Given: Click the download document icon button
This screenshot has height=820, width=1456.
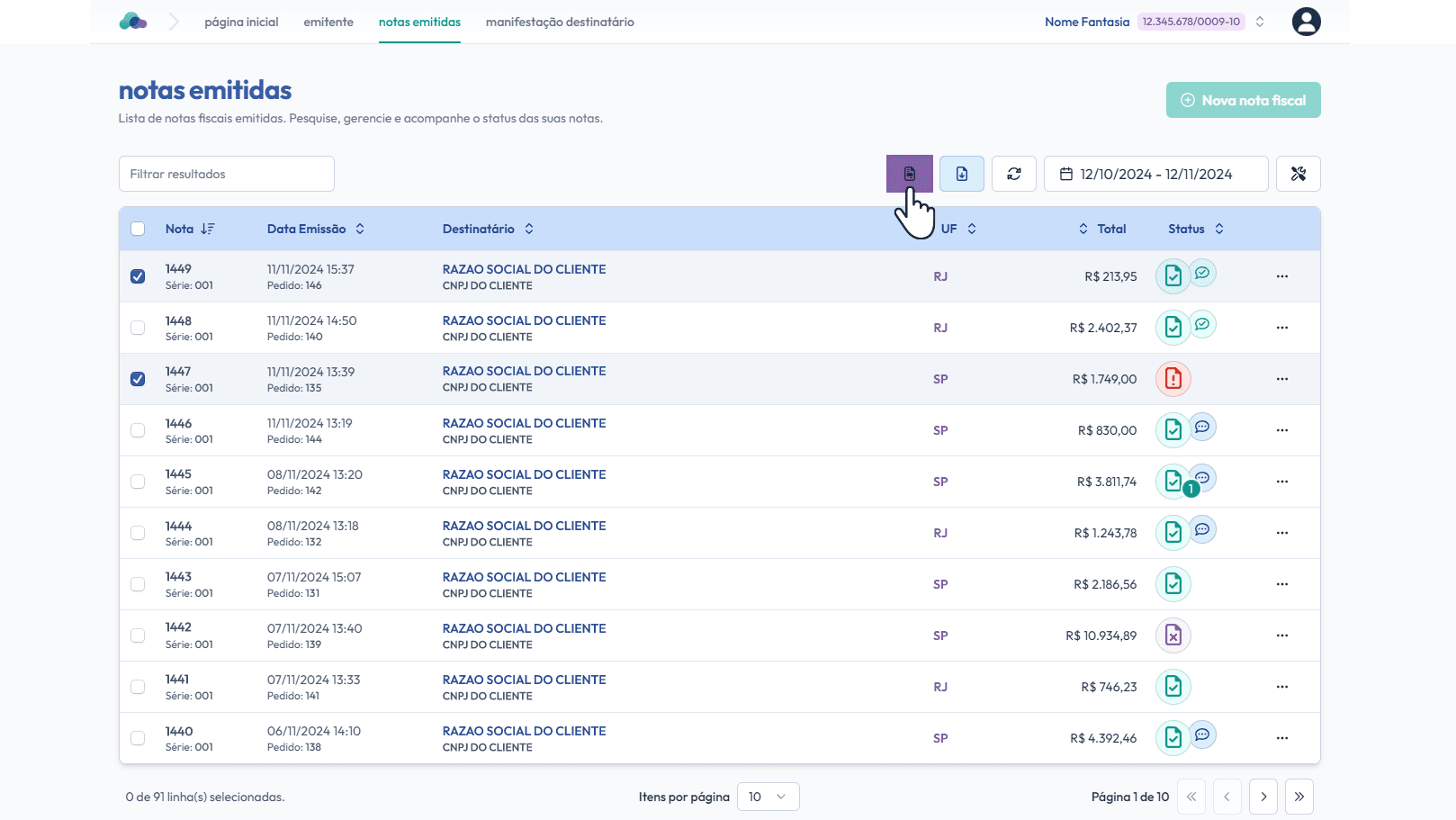Looking at the screenshot, I should (x=961, y=174).
